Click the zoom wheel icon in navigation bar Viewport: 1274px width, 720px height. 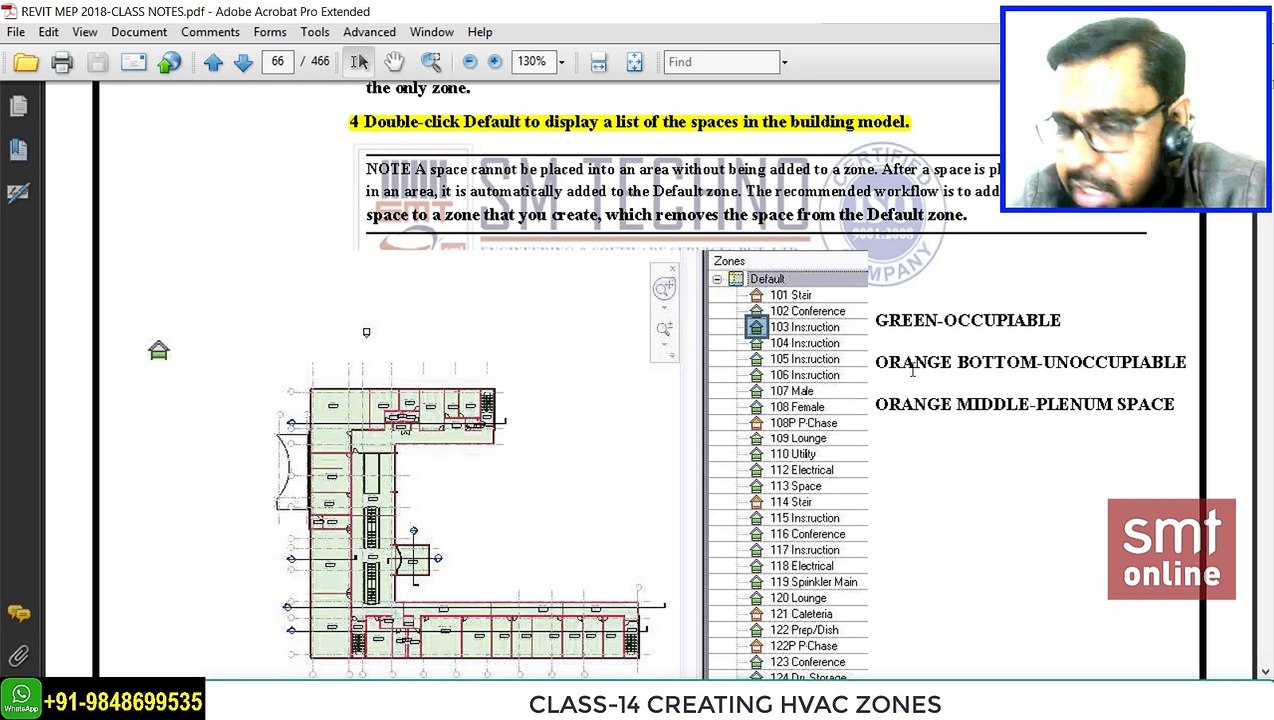[x=664, y=289]
